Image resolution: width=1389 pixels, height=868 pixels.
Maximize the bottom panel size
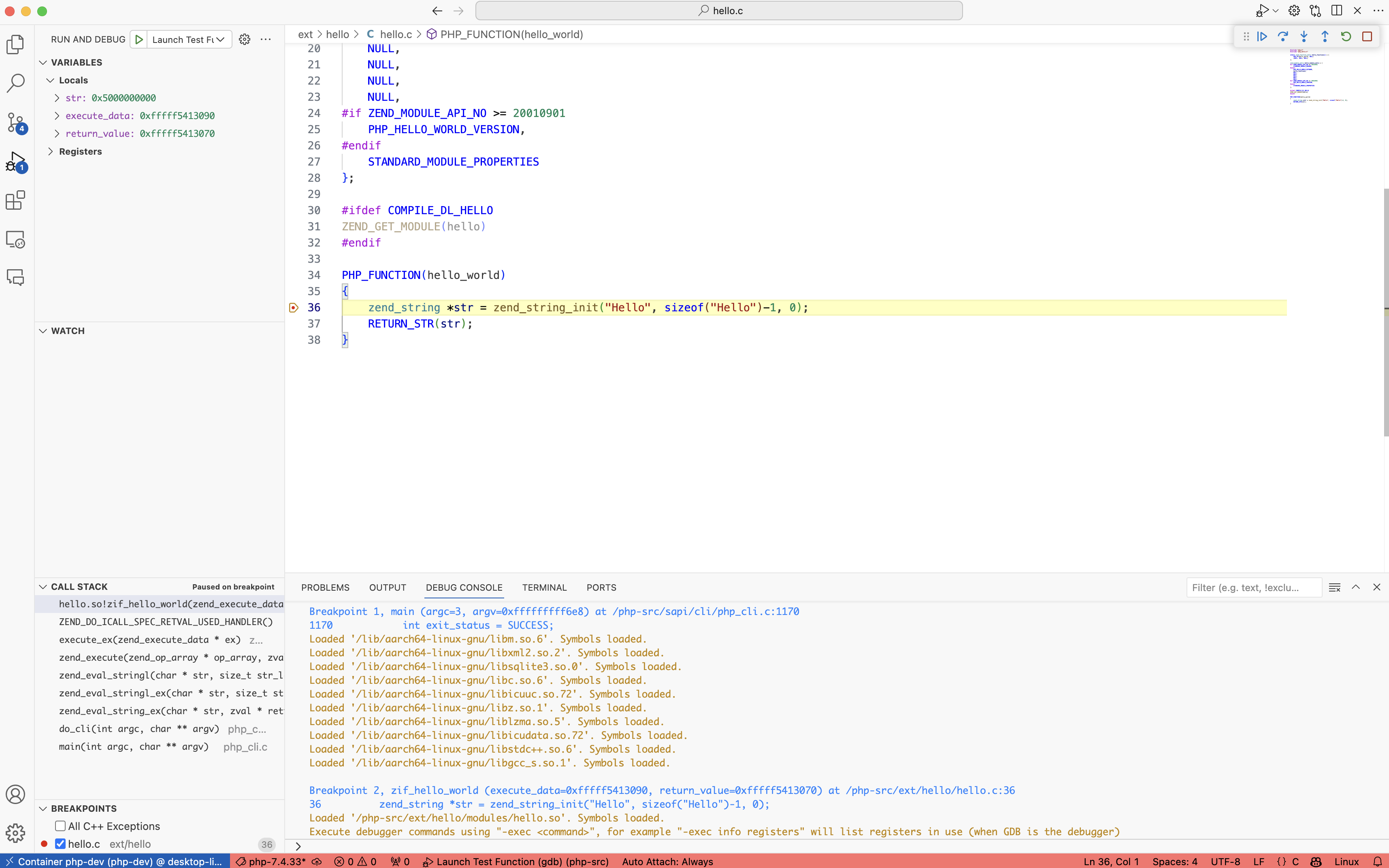1356,587
